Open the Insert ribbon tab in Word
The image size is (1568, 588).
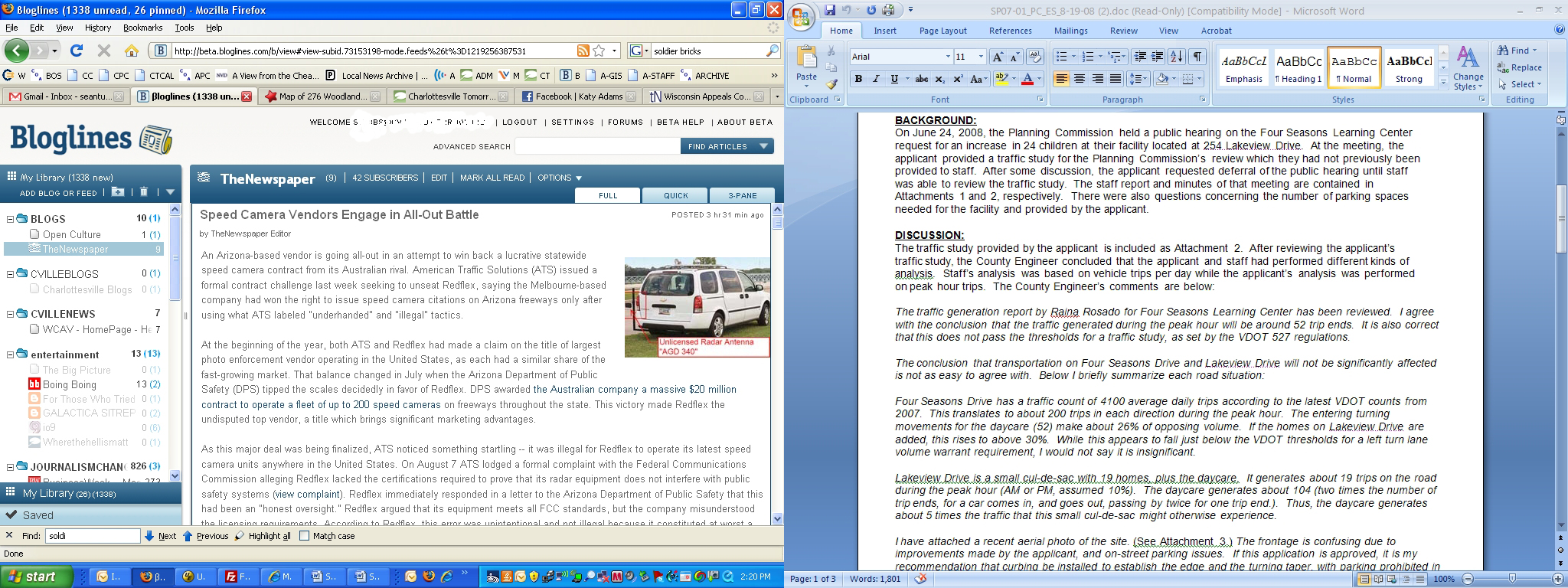point(885,31)
